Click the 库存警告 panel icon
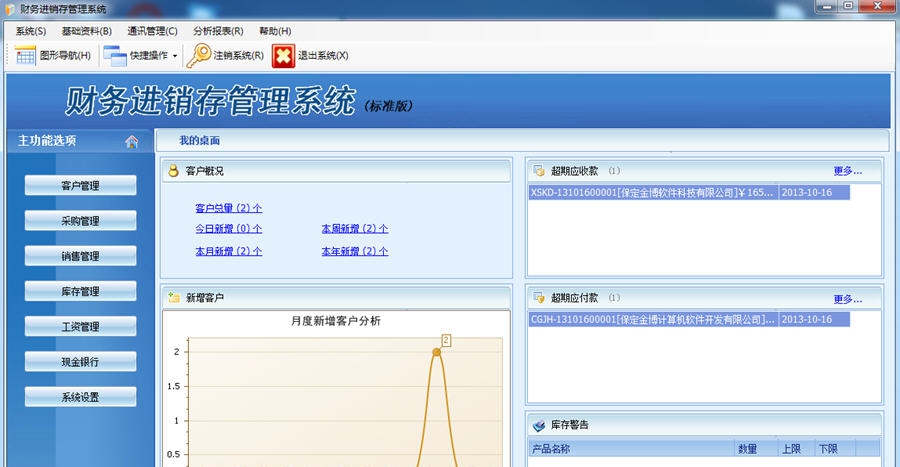Image resolution: width=900 pixels, height=467 pixels. pos(538,425)
